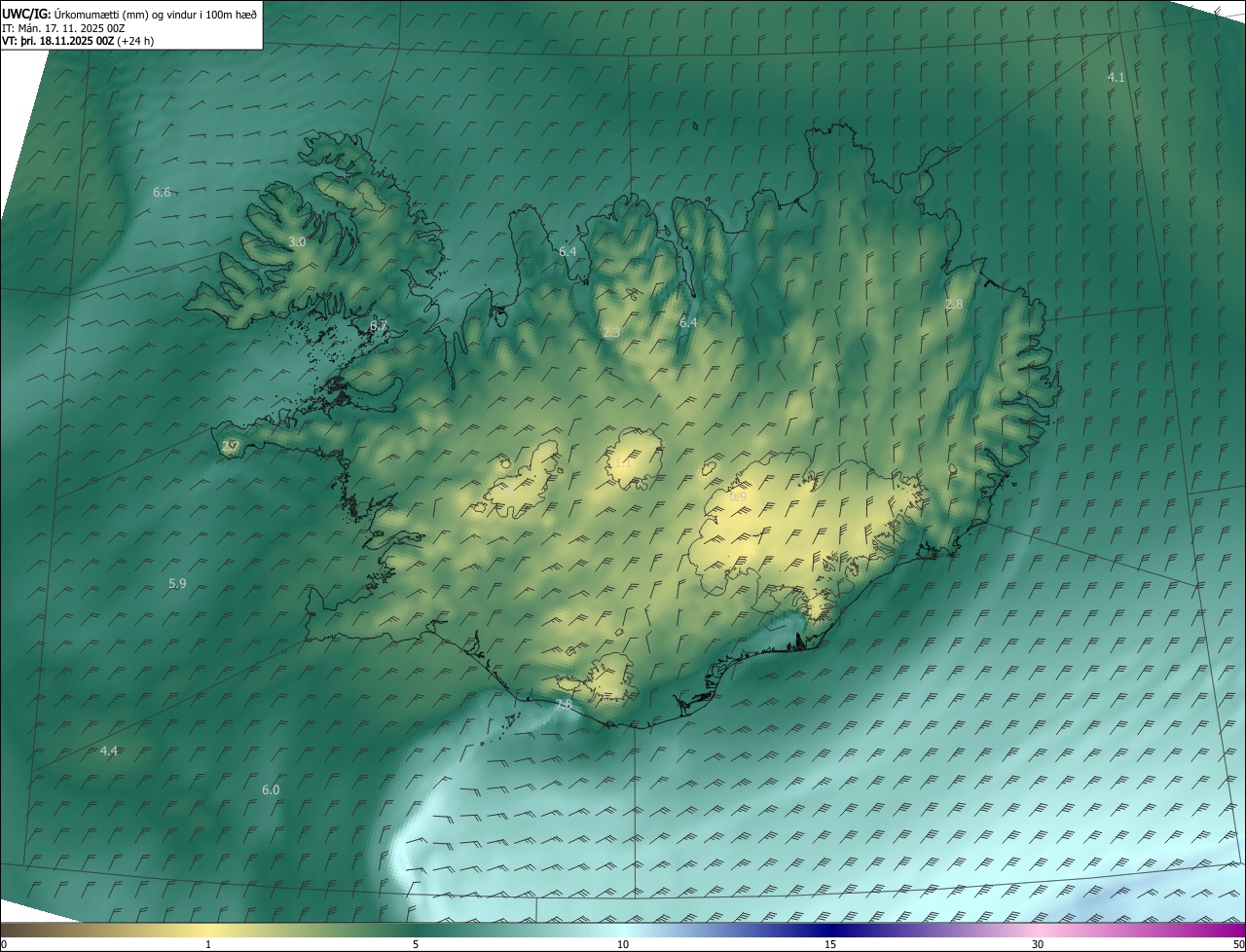Click the IT initialization time line

[64, 27]
